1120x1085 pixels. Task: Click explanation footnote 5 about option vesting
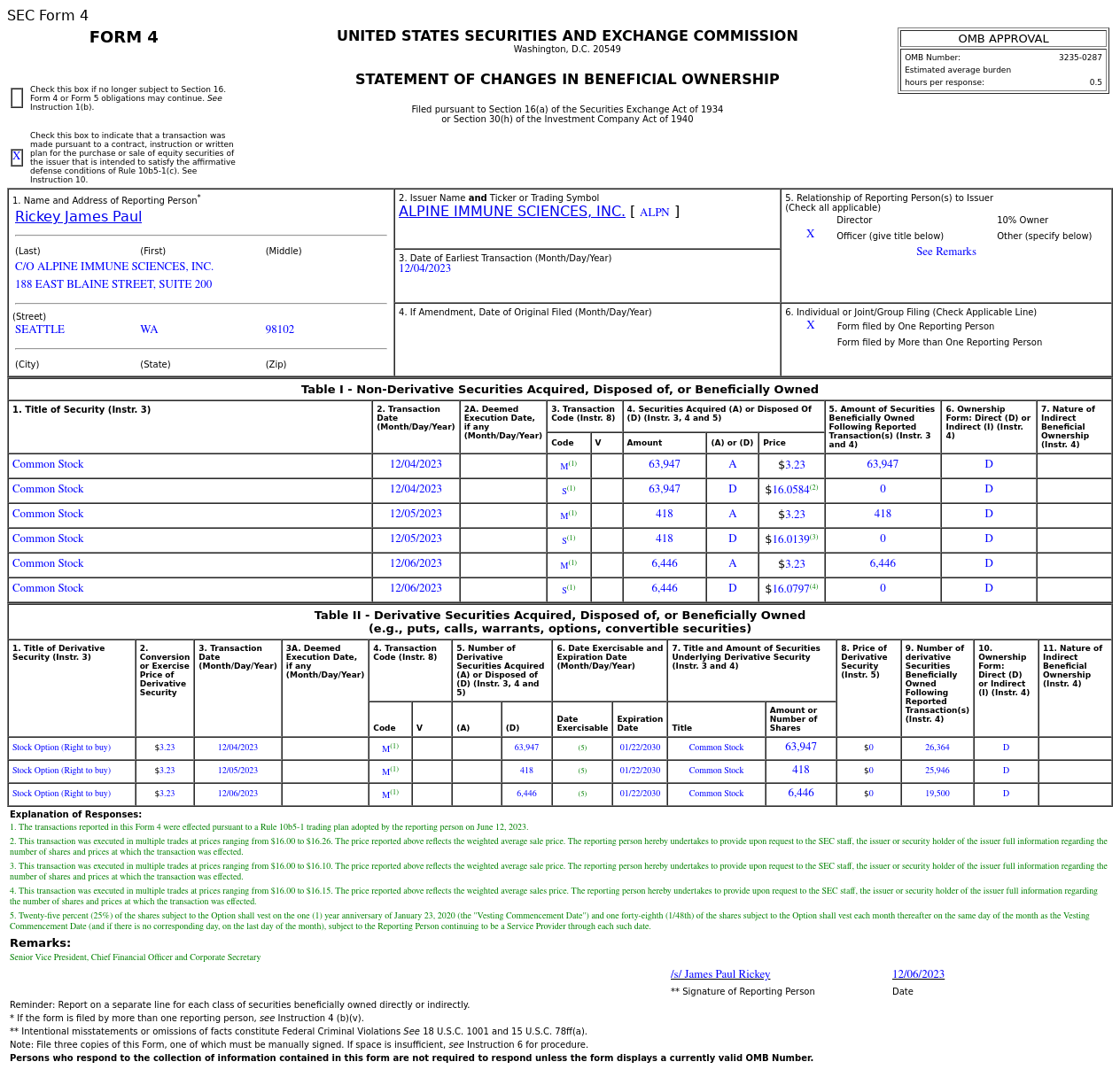[549, 921]
